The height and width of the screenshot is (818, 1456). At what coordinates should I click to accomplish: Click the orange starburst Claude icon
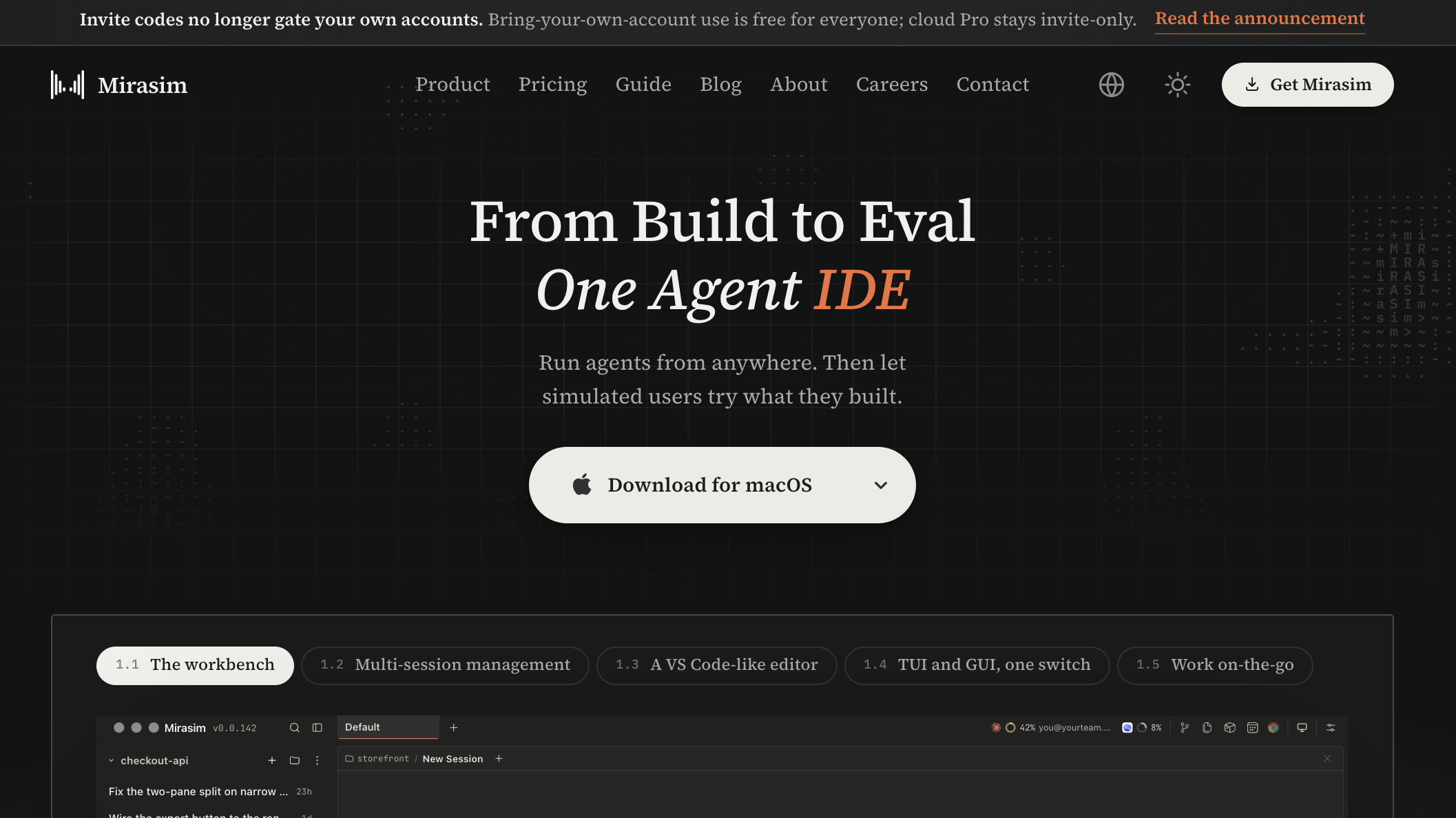point(995,728)
